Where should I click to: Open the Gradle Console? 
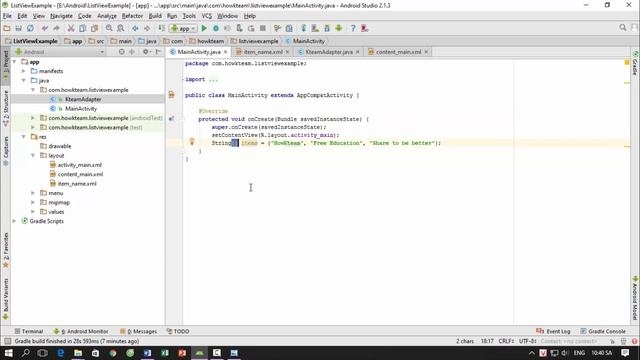pos(603,331)
